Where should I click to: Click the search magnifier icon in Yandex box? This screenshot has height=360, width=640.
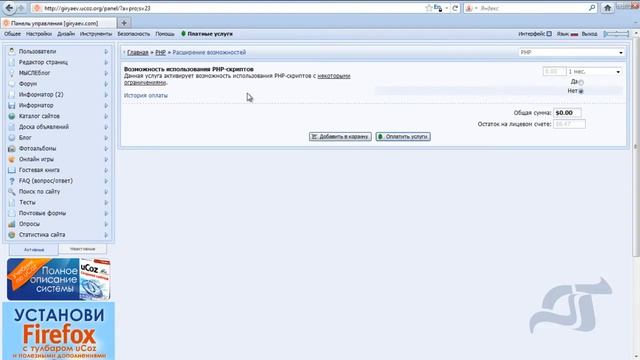(592, 8)
